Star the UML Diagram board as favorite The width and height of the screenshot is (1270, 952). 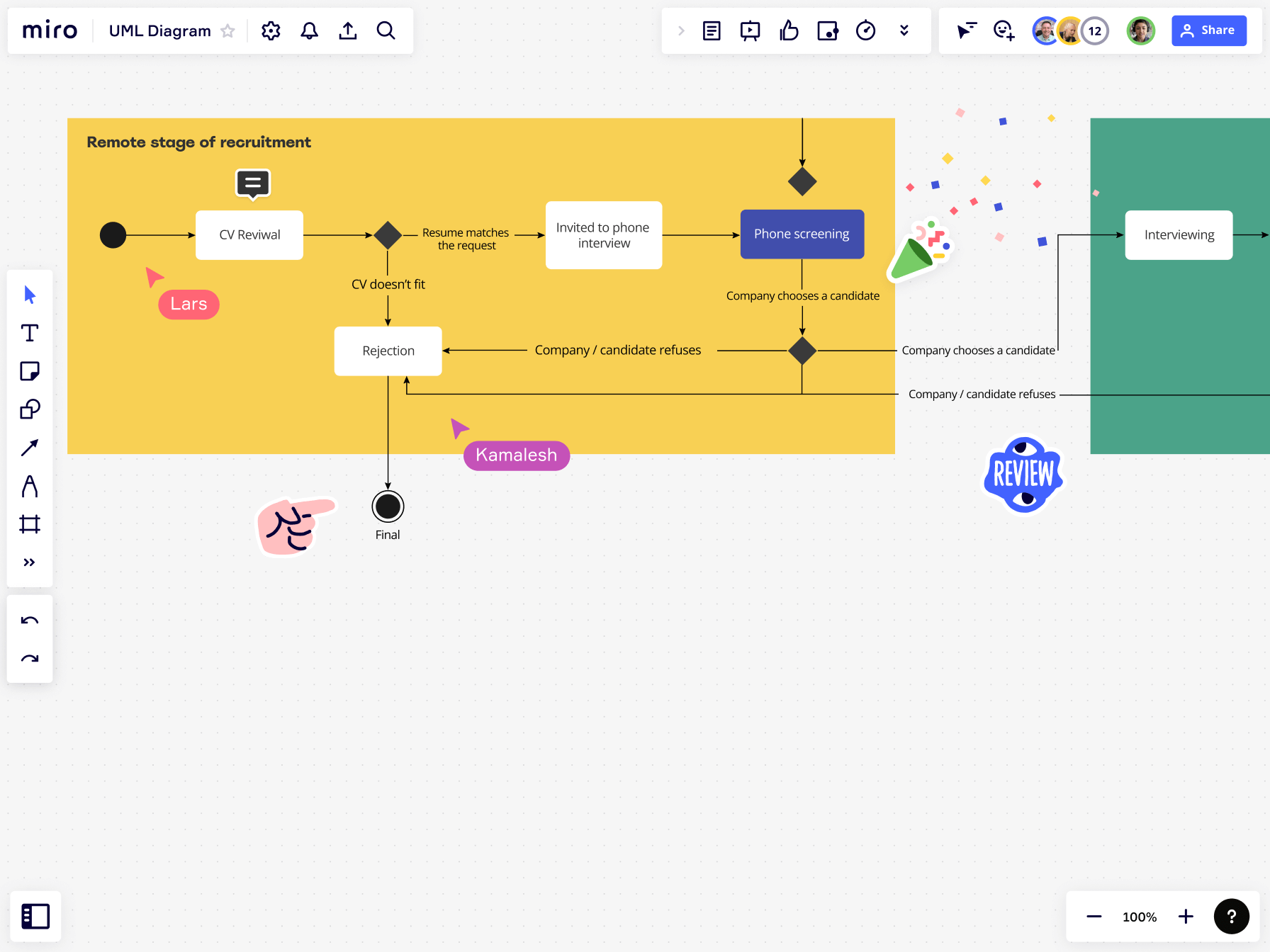coord(227,30)
